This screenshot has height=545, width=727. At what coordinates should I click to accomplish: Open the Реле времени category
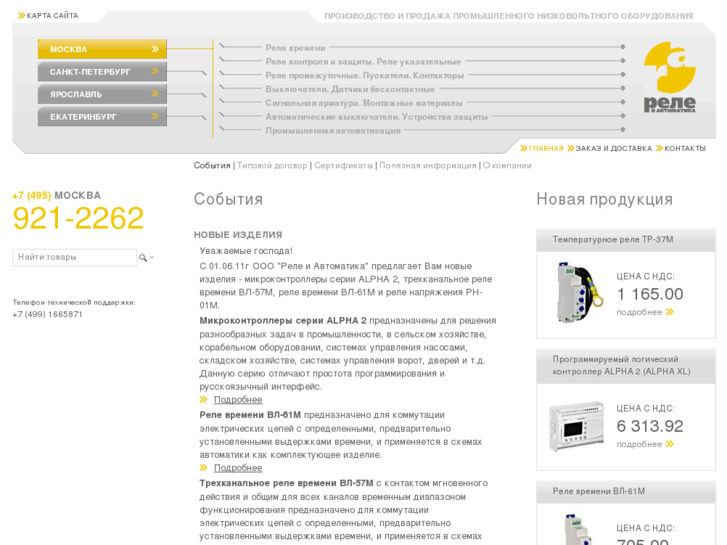point(295,48)
